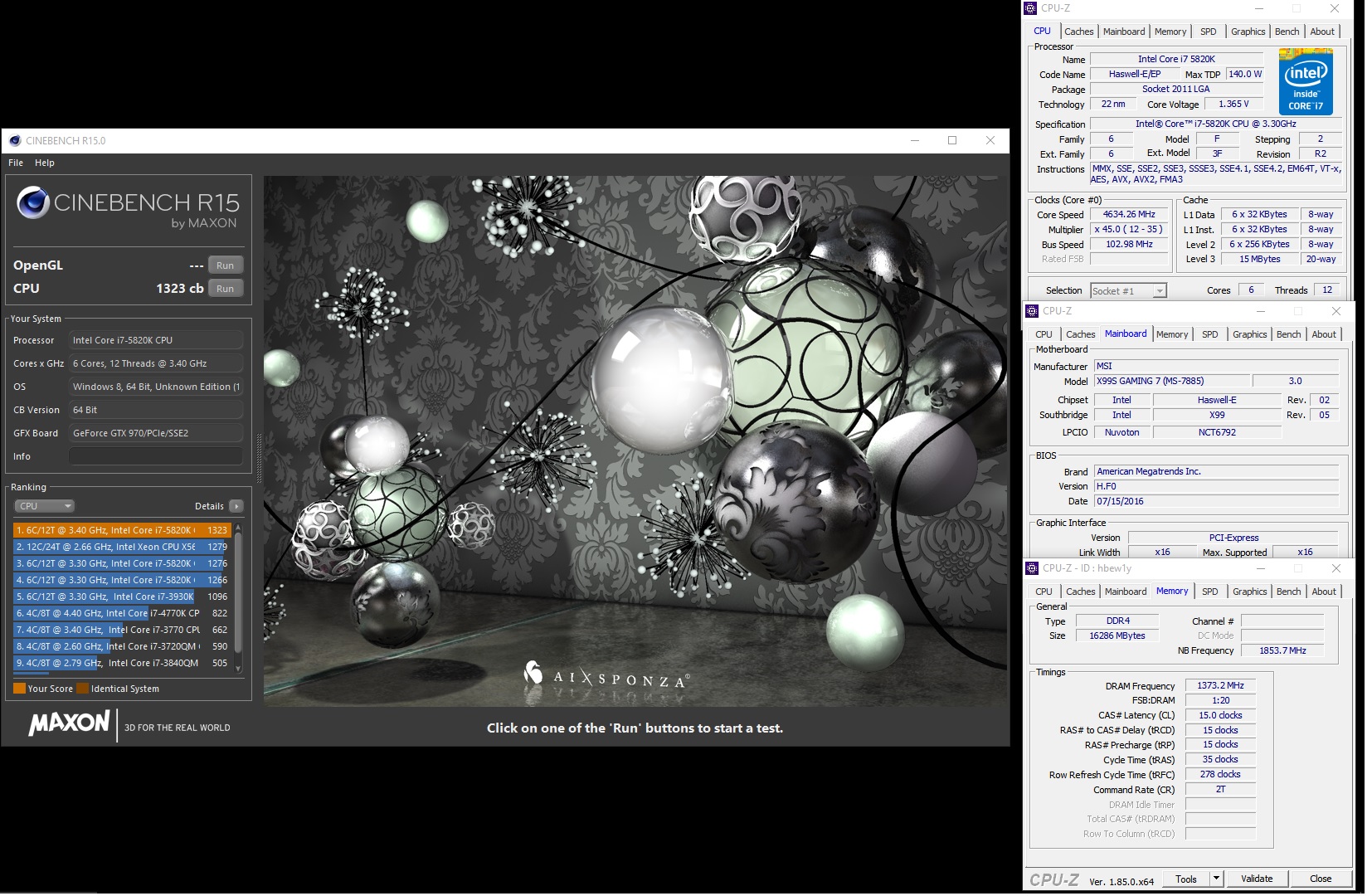Image resolution: width=1372 pixels, height=896 pixels.
Task: Click the NB Frequency value 1853.7 MHz
Action: [1282, 650]
